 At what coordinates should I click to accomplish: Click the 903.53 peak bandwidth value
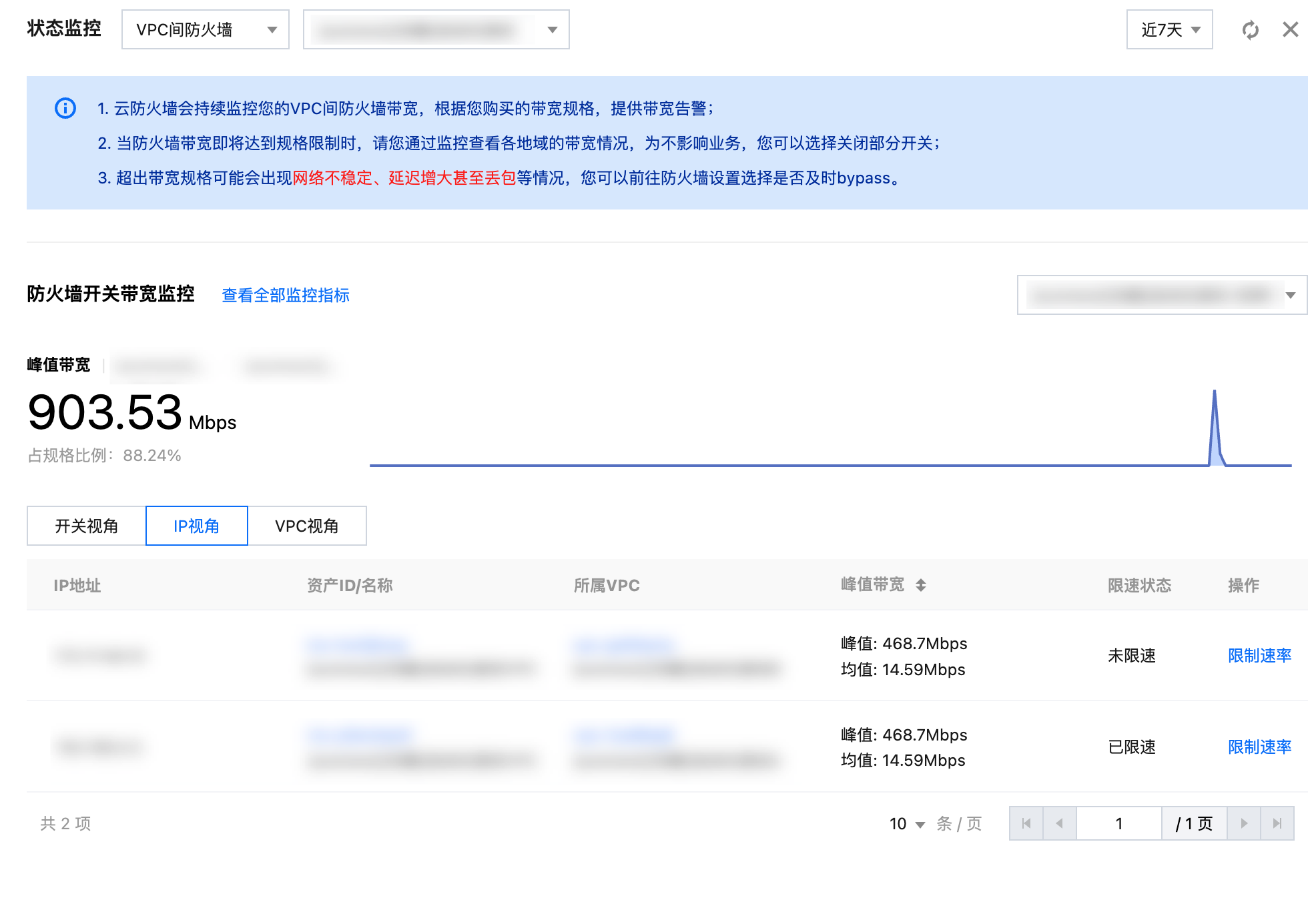[105, 412]
